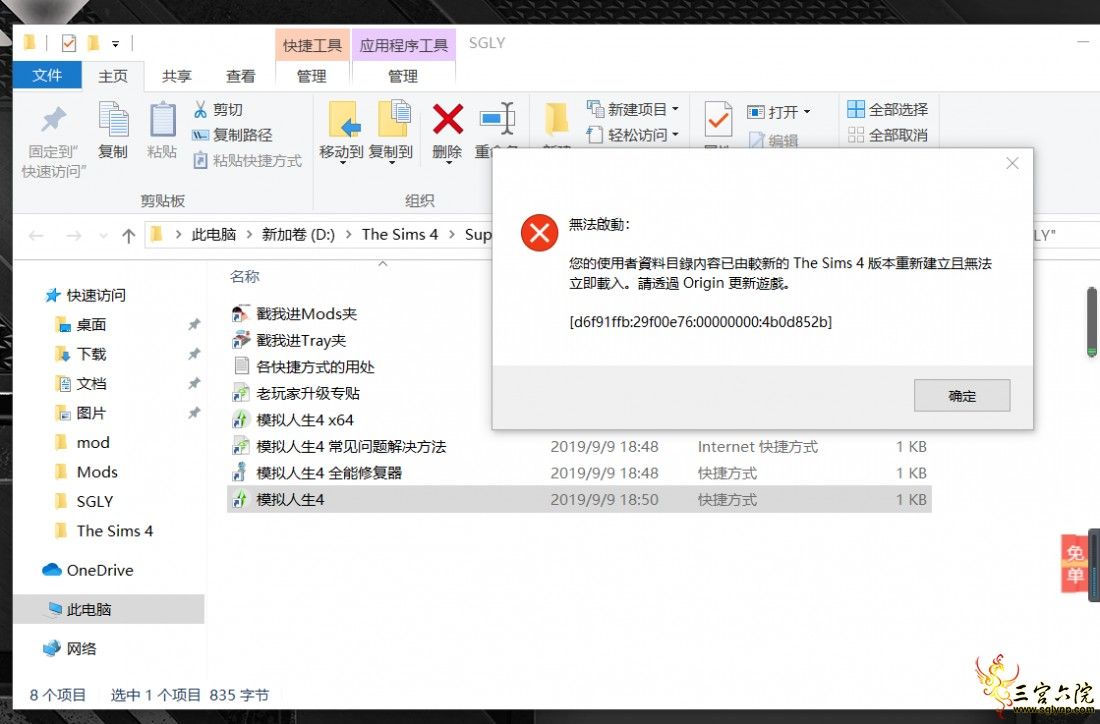The width and height of the screenshot is (1100, 724).
Task: Expand the New Item (新建项目) dropdown
Action: [676, 109]
